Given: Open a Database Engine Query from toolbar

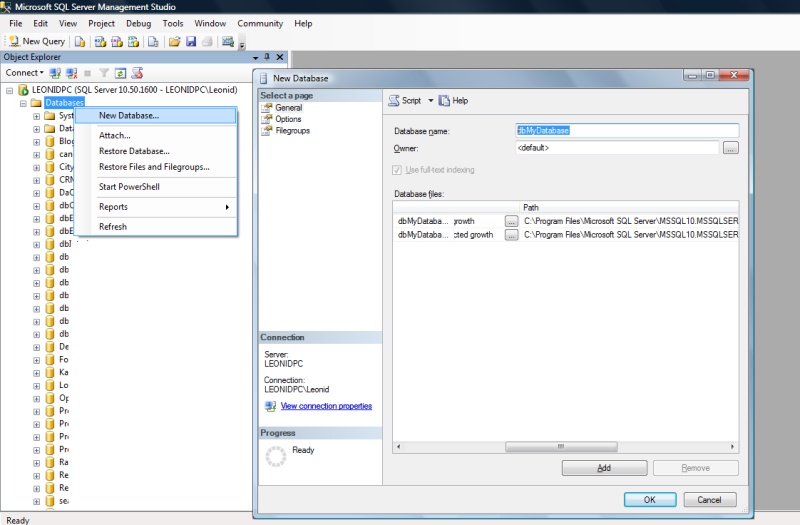Looking at the screenshot, I should (80, 41).
